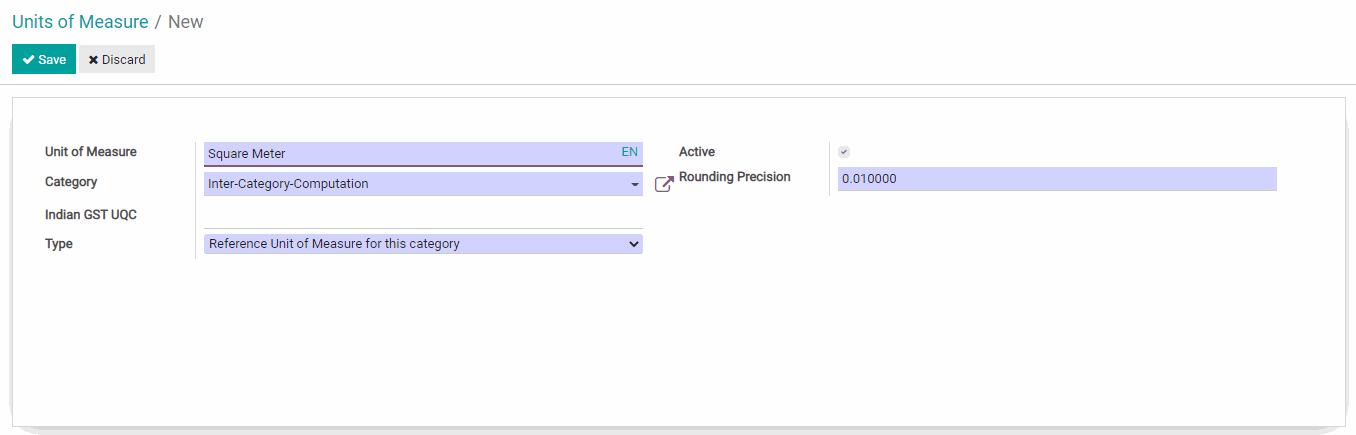Click into the Inter-Category-Computation category field

pyautogui.click(x=410, y=184)
